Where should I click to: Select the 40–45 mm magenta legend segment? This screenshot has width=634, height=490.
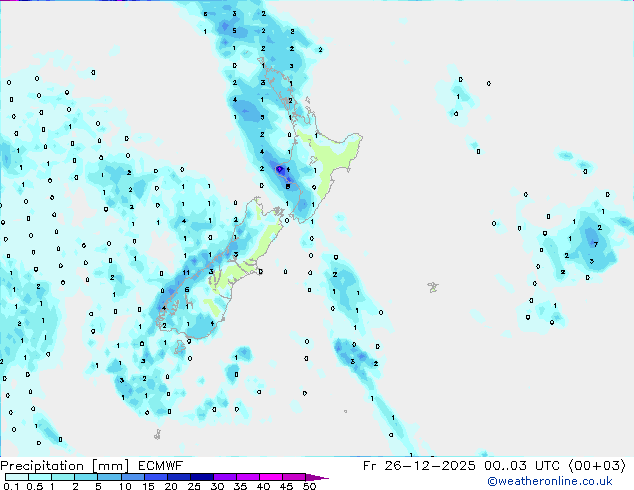271,477
